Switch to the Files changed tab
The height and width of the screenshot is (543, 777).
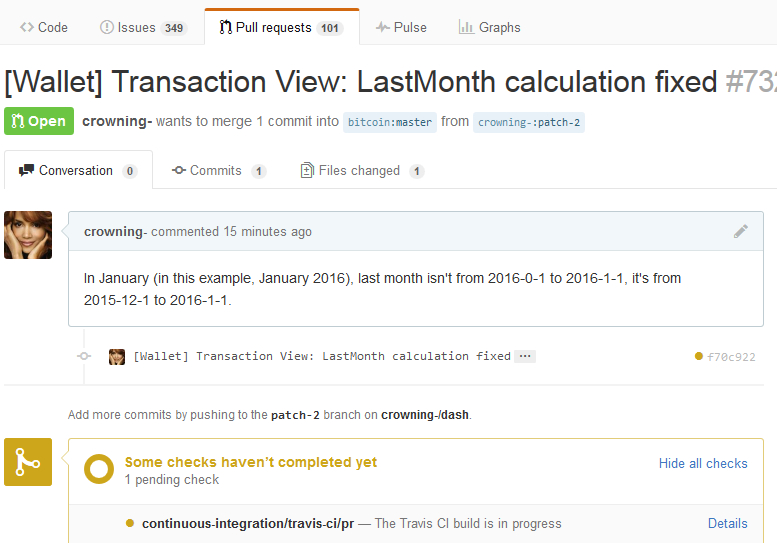coord(362,171)
